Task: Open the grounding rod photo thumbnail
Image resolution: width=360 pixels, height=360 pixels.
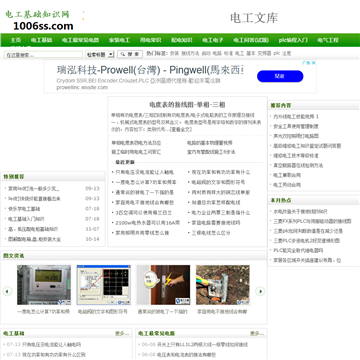Action: pyautogui.click(x=223, y=285)
